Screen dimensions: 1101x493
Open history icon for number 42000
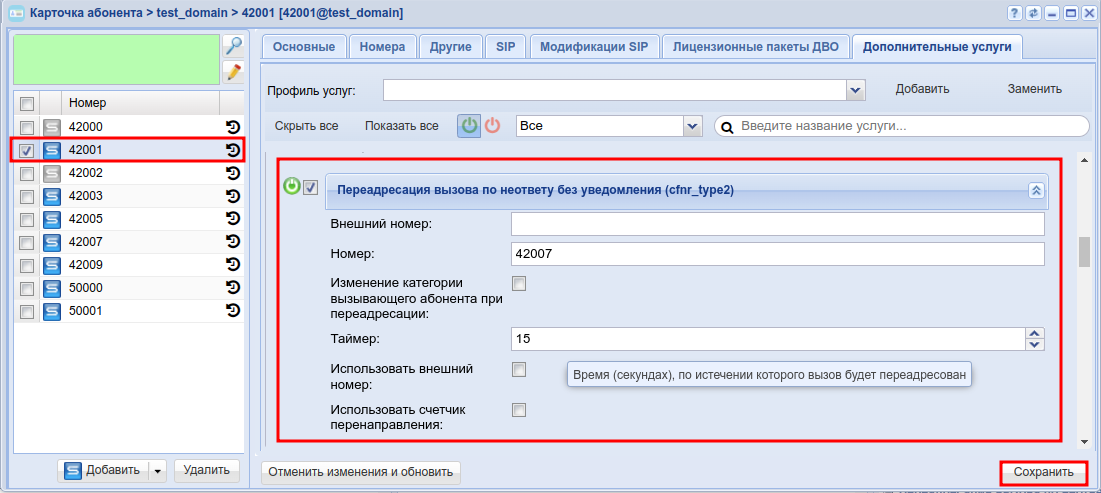(x=233, y=127)
